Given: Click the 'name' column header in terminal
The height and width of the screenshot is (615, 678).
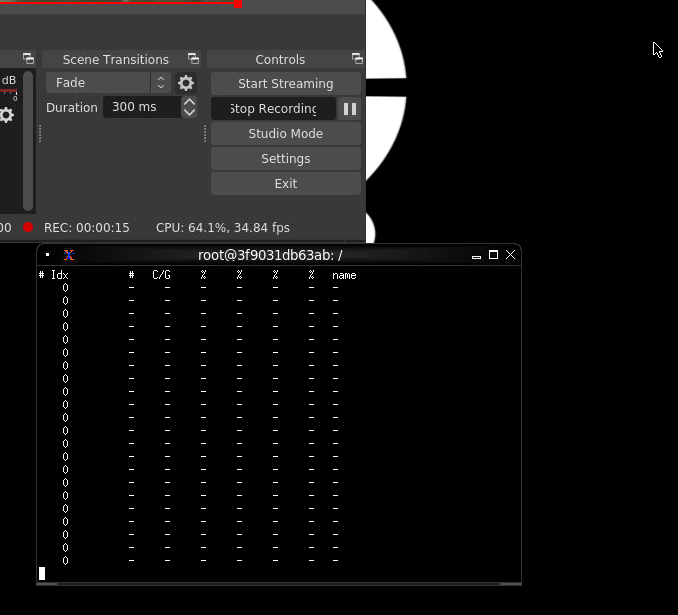Looking at the screenshot, I should click(x=344, y=275).
